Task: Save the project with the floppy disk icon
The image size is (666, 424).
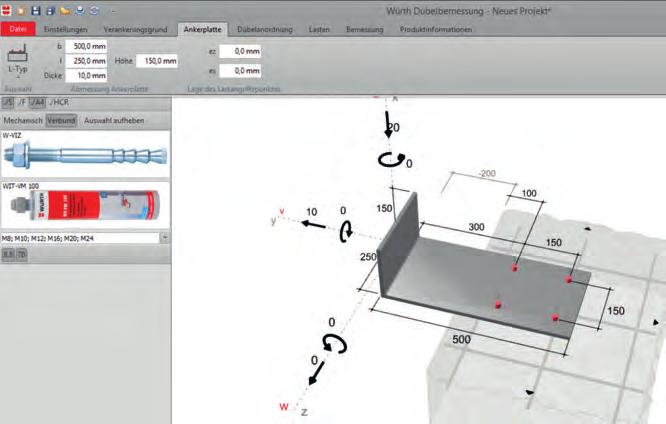Action: [x=36, y=11]
